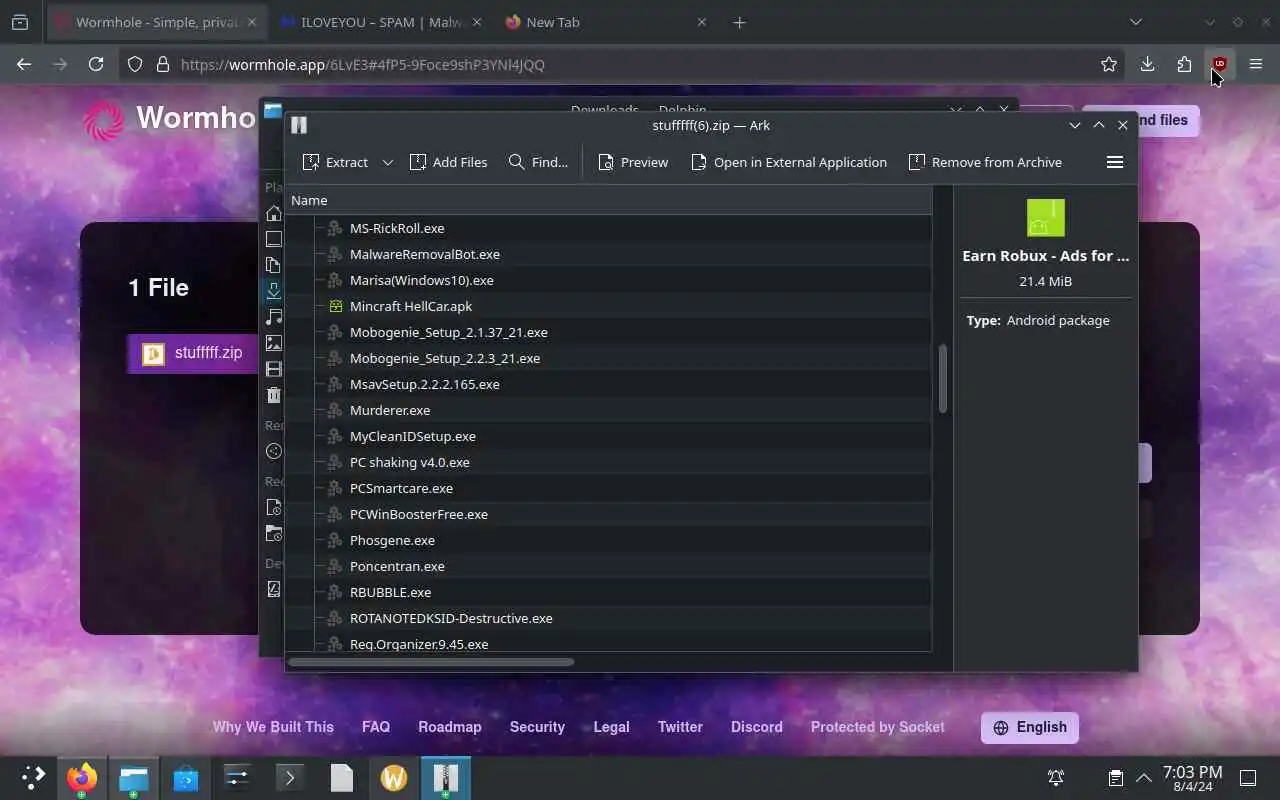The image size is (1280, 800).
Task: Select MS-RickRoll.exe in archive list
Action: (x=397, y=228)
